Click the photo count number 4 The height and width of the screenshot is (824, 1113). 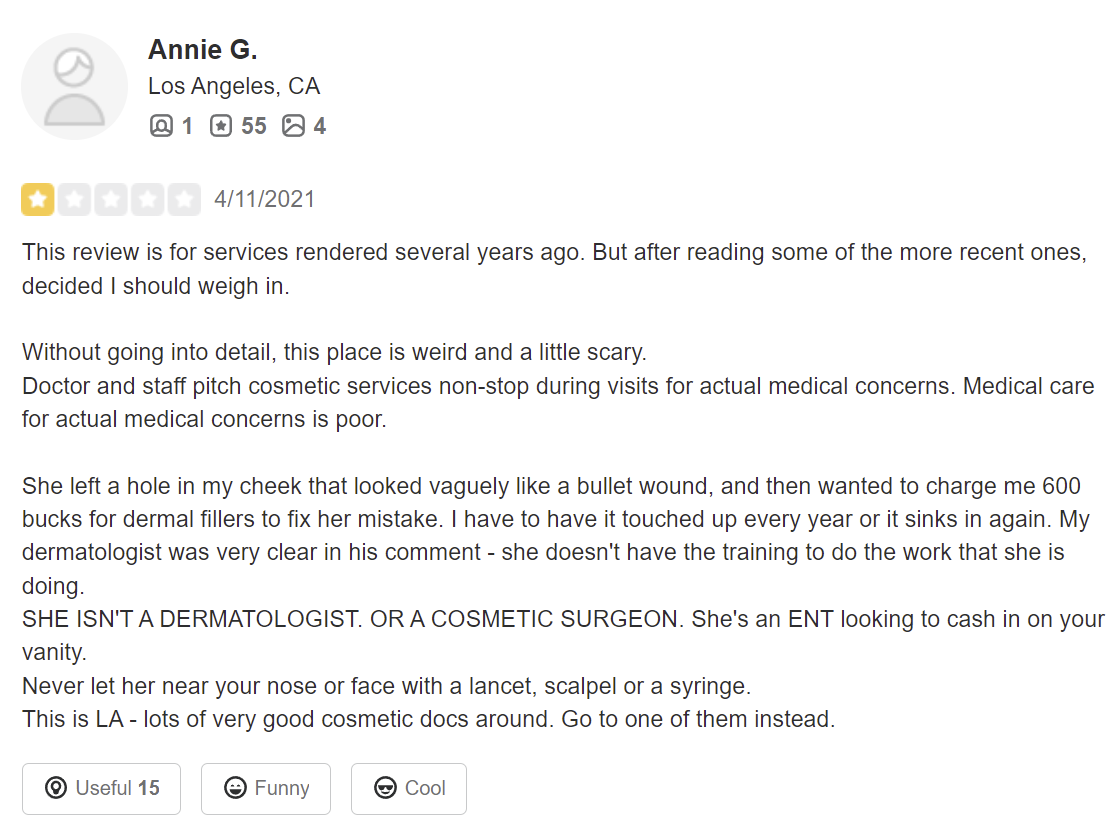pyautogui.click(x=320, y=126)
